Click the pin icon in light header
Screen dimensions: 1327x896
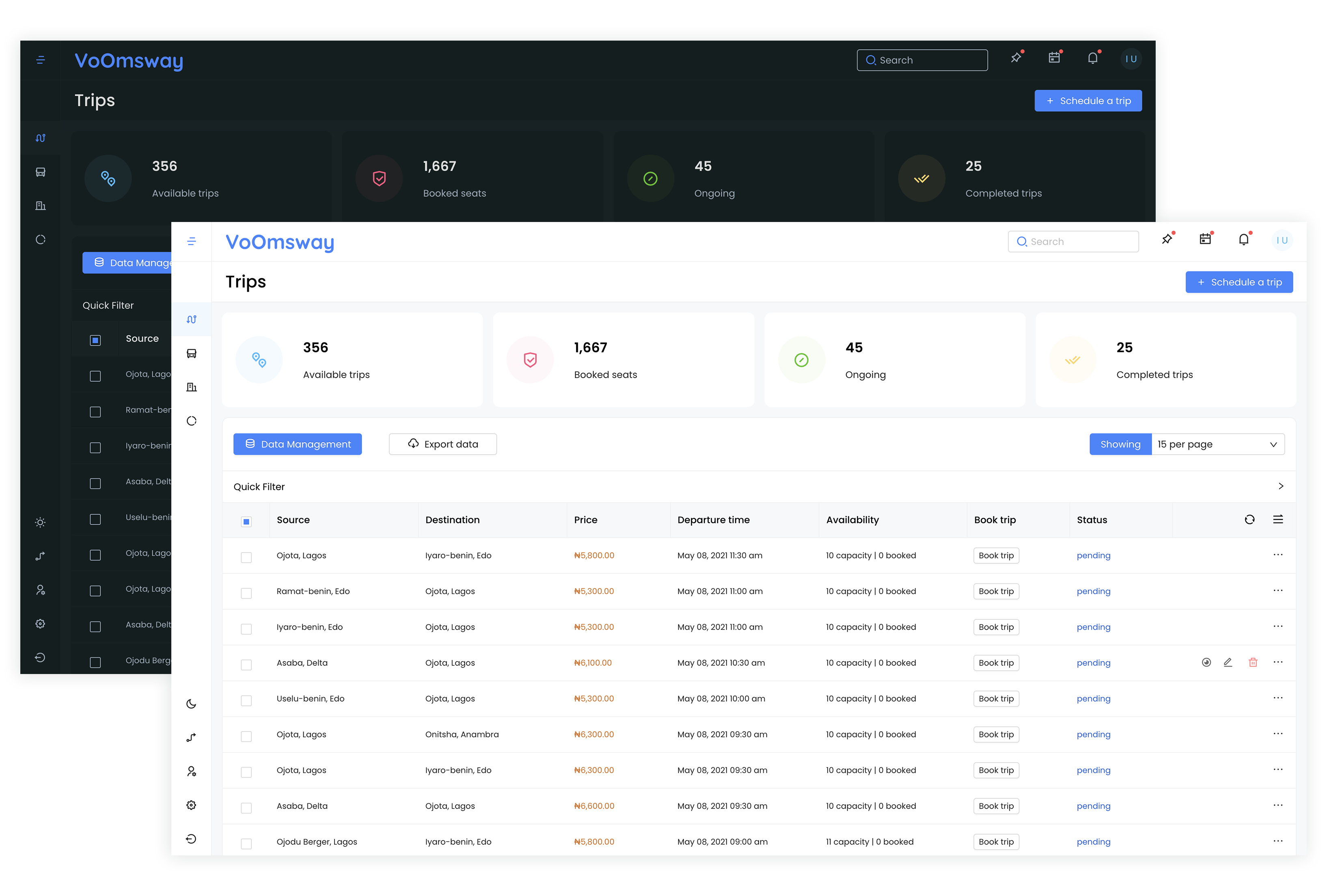click(1167, 240)
